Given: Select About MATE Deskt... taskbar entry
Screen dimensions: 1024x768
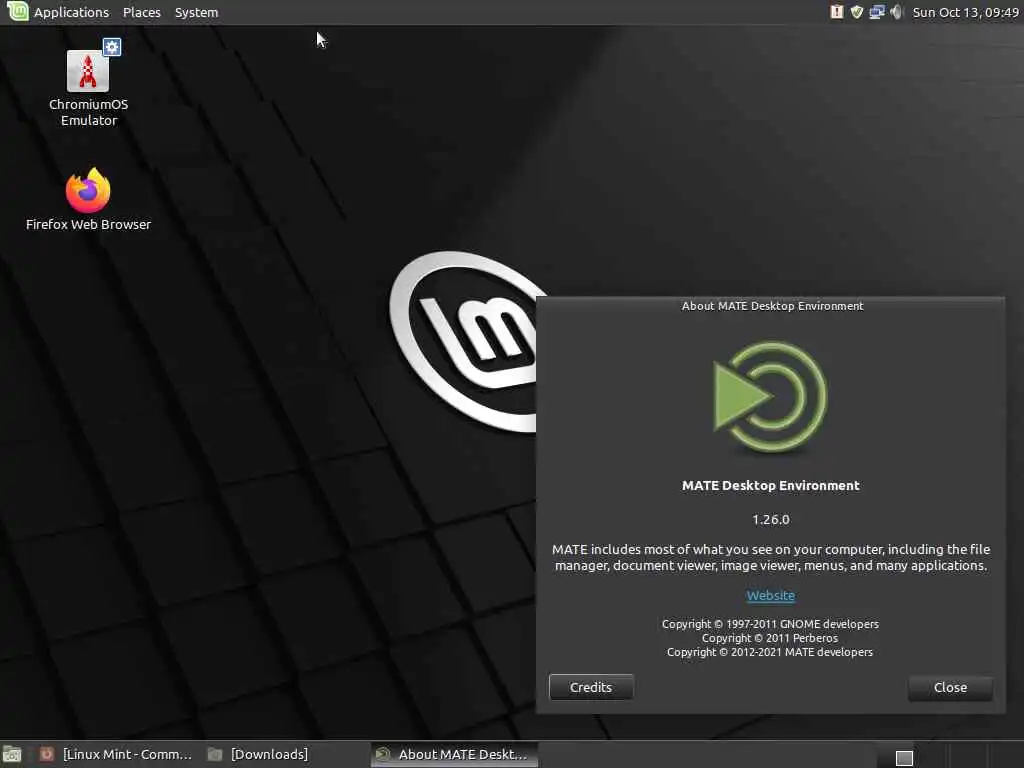Looking at the screenshot, I should pos(455,754).
